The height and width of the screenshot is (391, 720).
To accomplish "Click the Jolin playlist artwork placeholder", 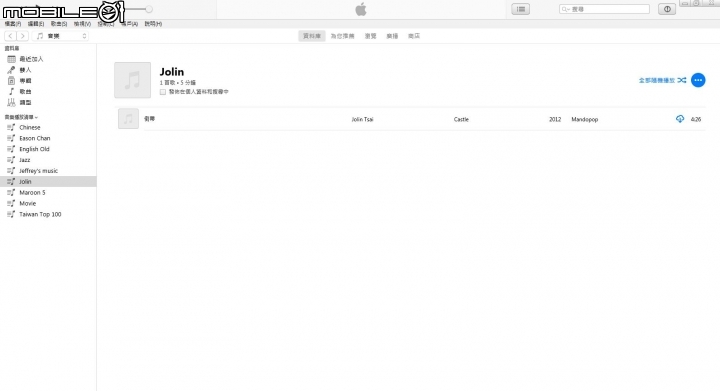I will [132, 80].
